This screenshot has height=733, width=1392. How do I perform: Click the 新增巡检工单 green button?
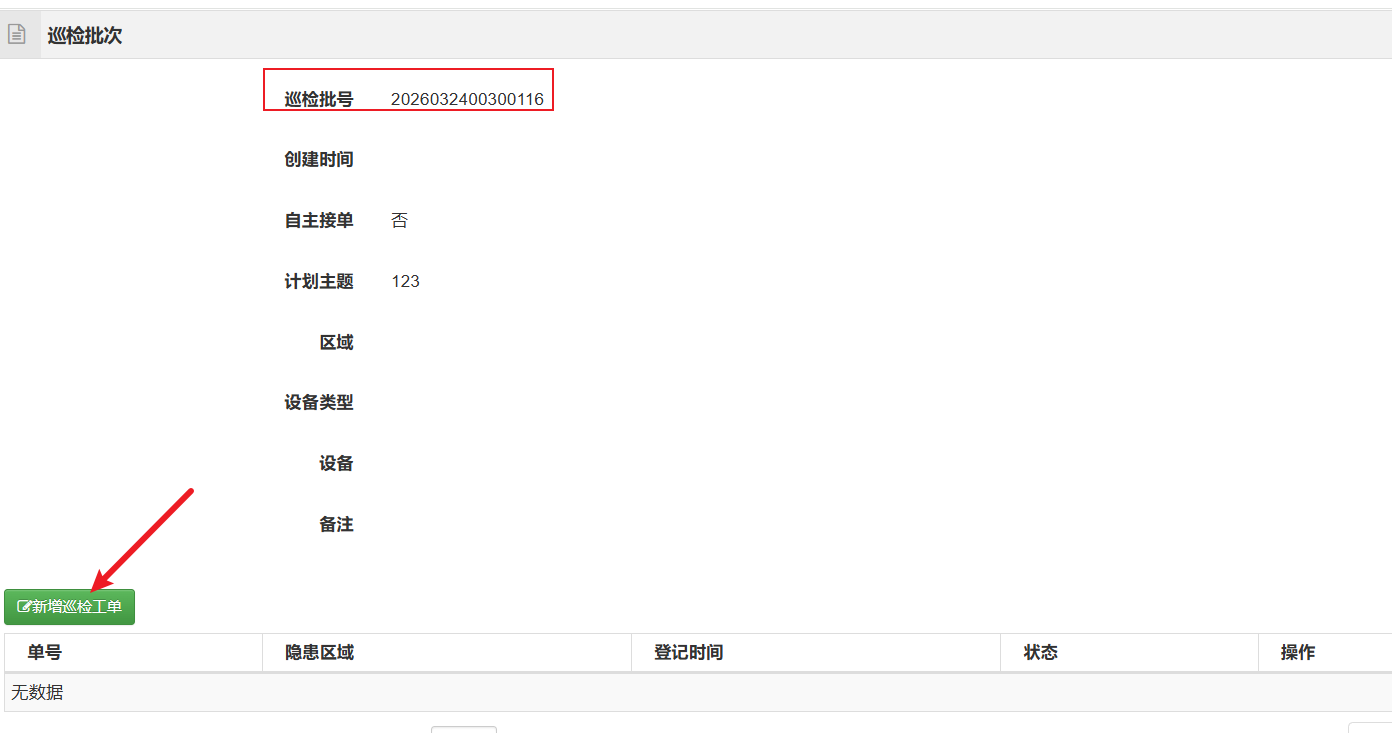click(x=69, y=607)
